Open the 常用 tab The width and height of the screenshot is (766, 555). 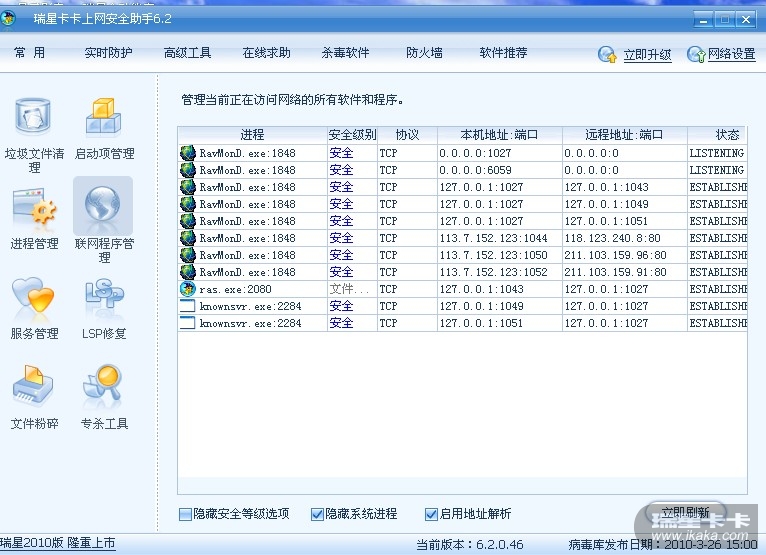tap(29, 53)
